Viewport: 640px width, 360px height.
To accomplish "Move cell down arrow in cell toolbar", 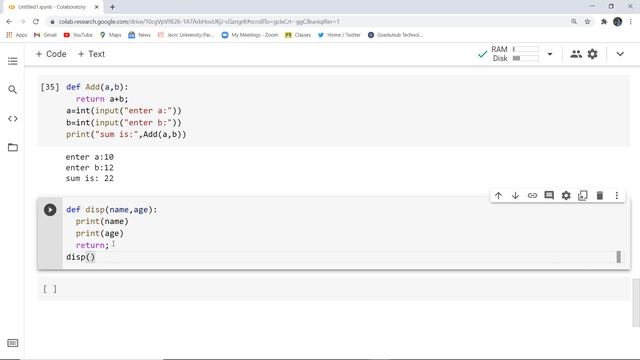I will tap(516, 196).
